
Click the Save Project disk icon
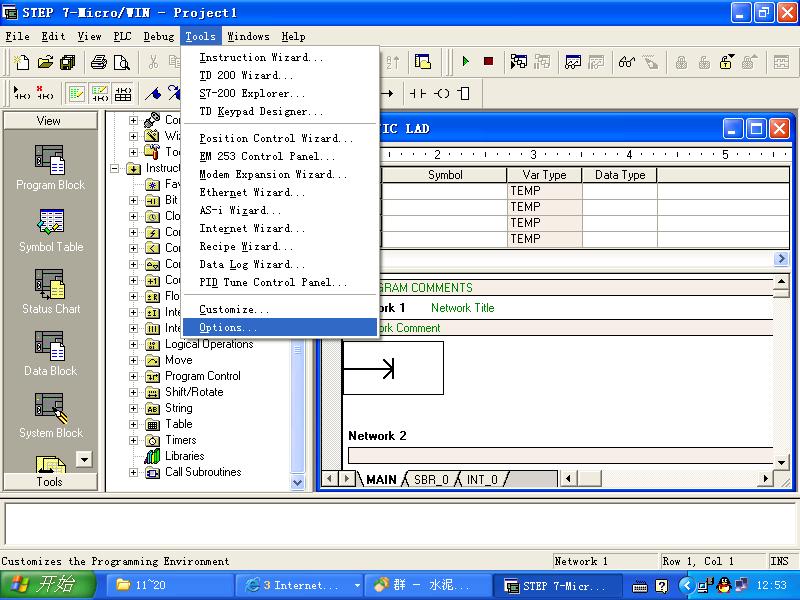[68, 62]
